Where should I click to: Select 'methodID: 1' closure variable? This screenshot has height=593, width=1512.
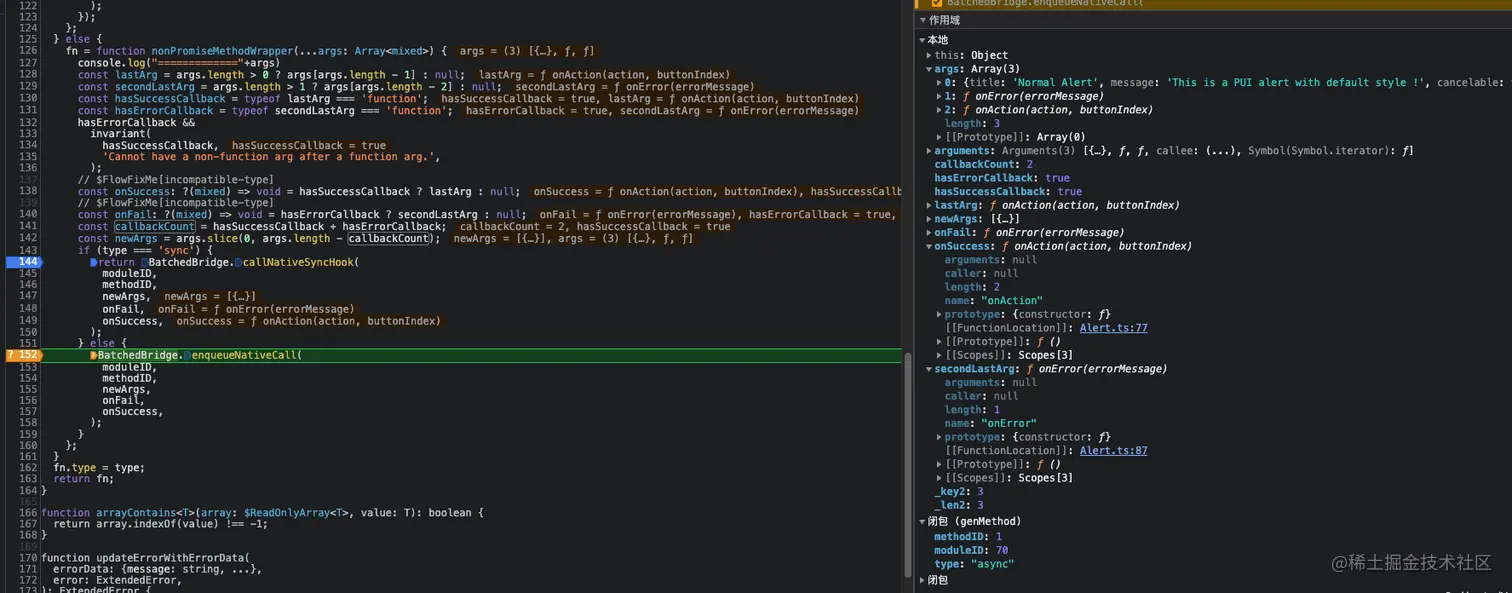click(968, 537)
